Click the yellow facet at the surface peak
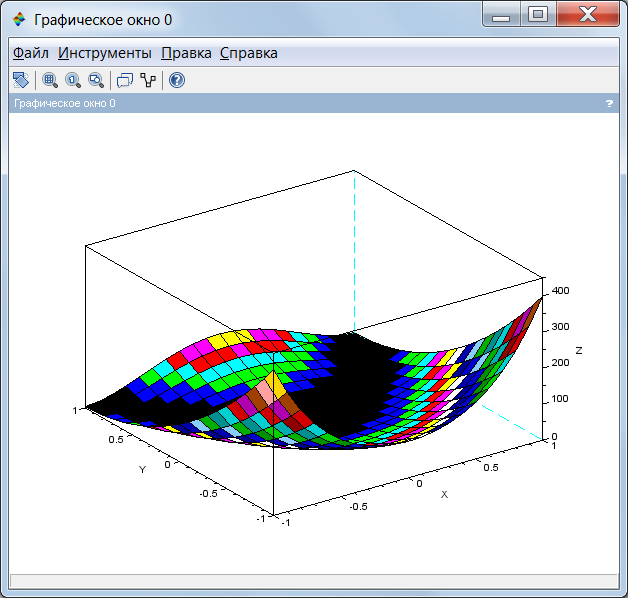 coord(277,384)
